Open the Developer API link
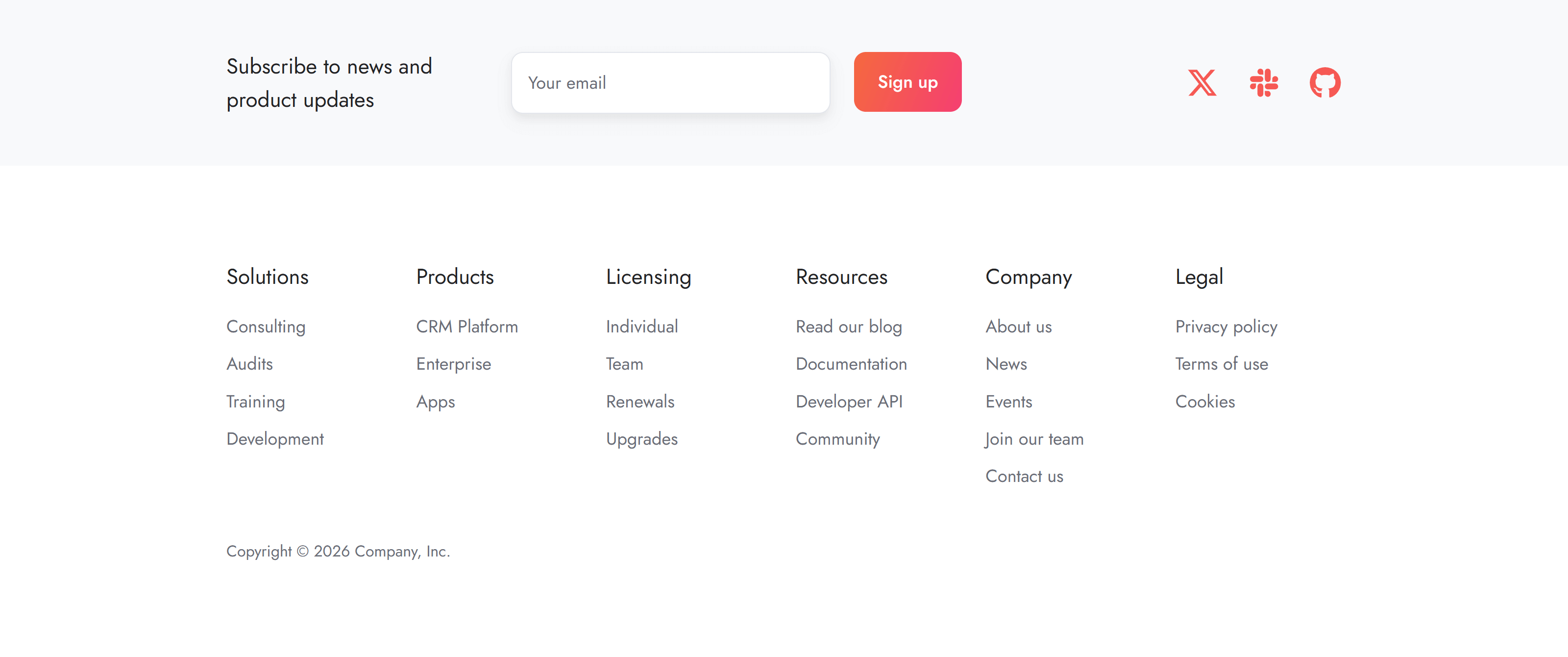The image size is (1568, 657). pyautogui.click(x=849, y=402)
